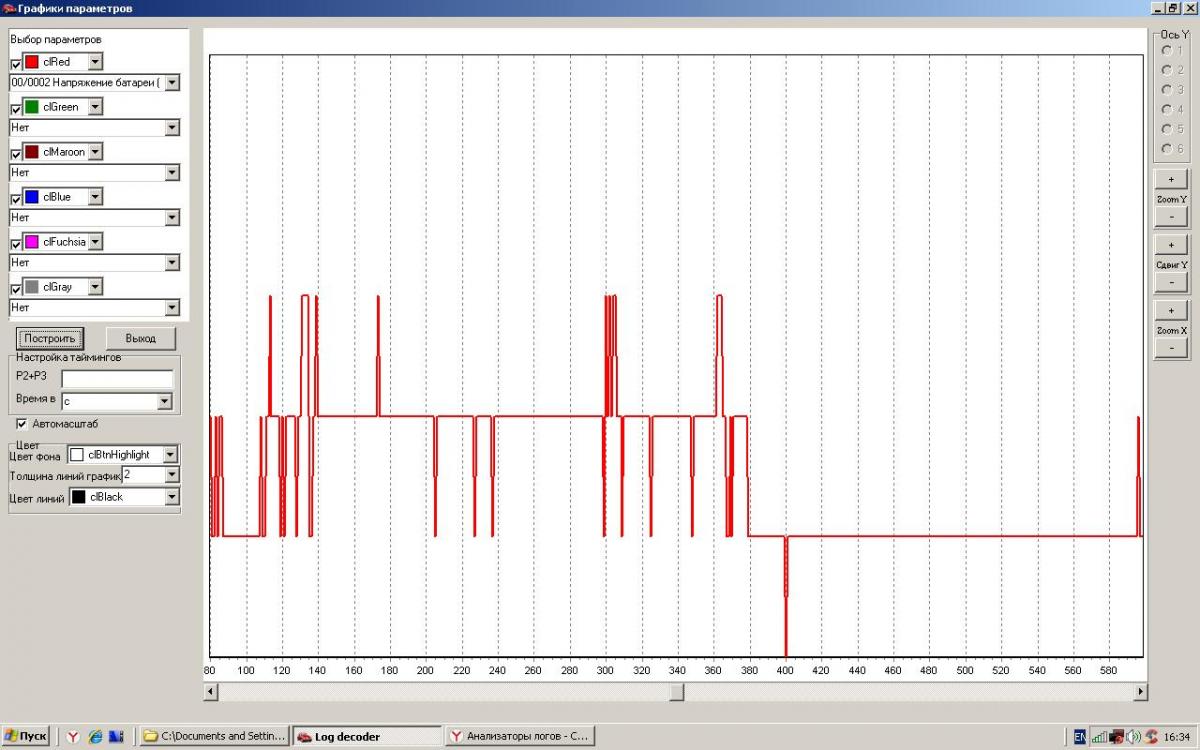Click the Zoom X plus button
Viewport: 1200px width, 750px height.
(1171, 311)
